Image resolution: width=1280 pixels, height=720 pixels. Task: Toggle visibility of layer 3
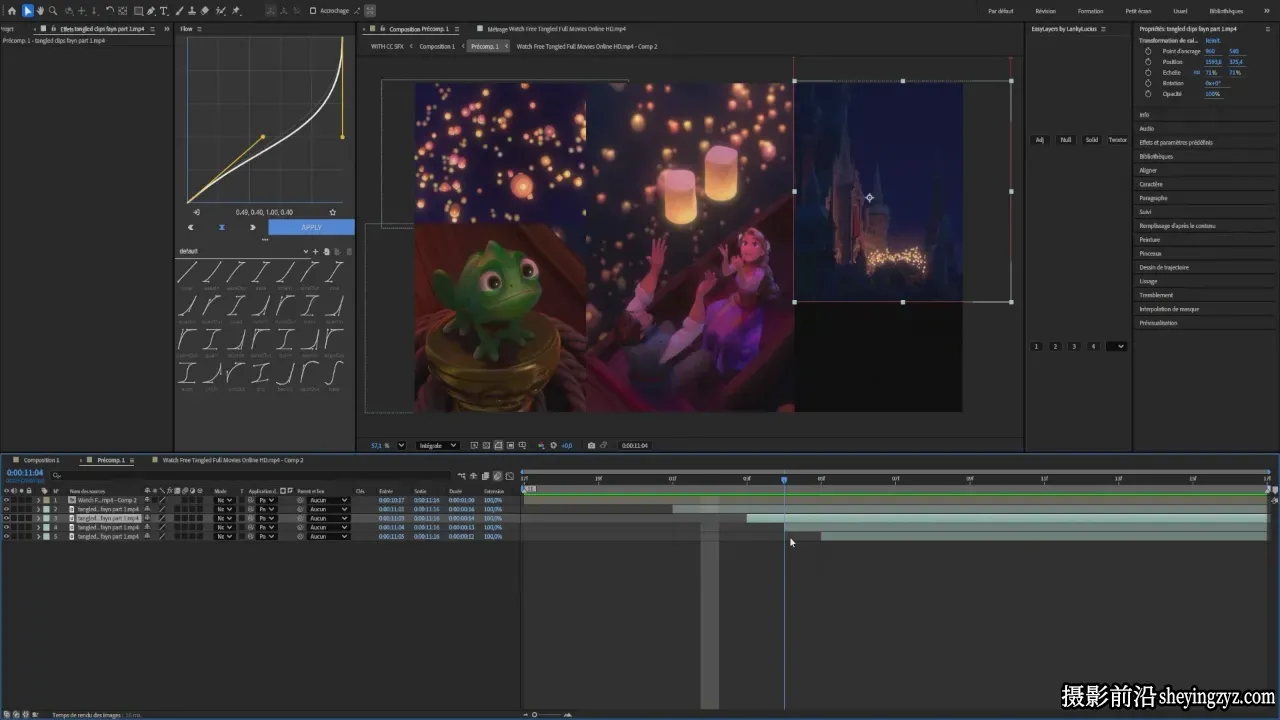pyautogui.click(x=6, y=518)
